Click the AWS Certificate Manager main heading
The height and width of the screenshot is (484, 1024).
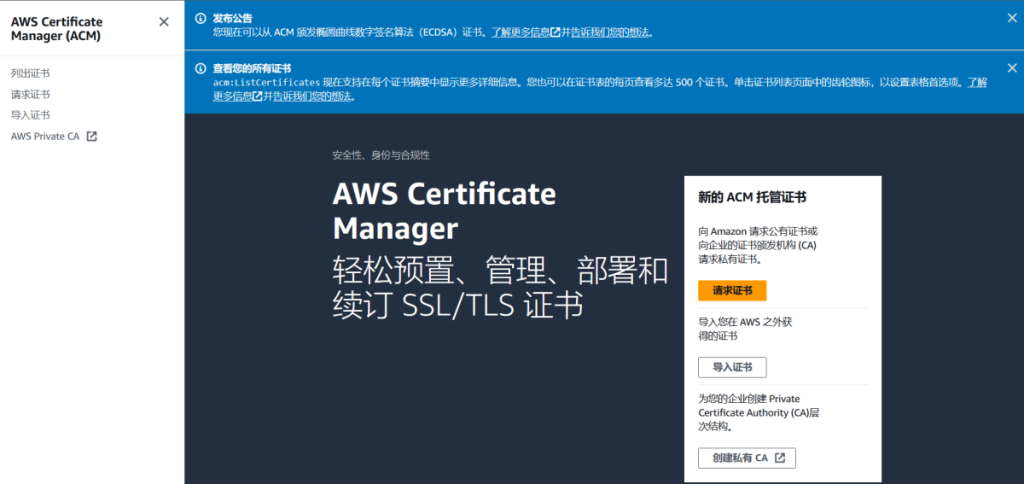click(444, 211)
